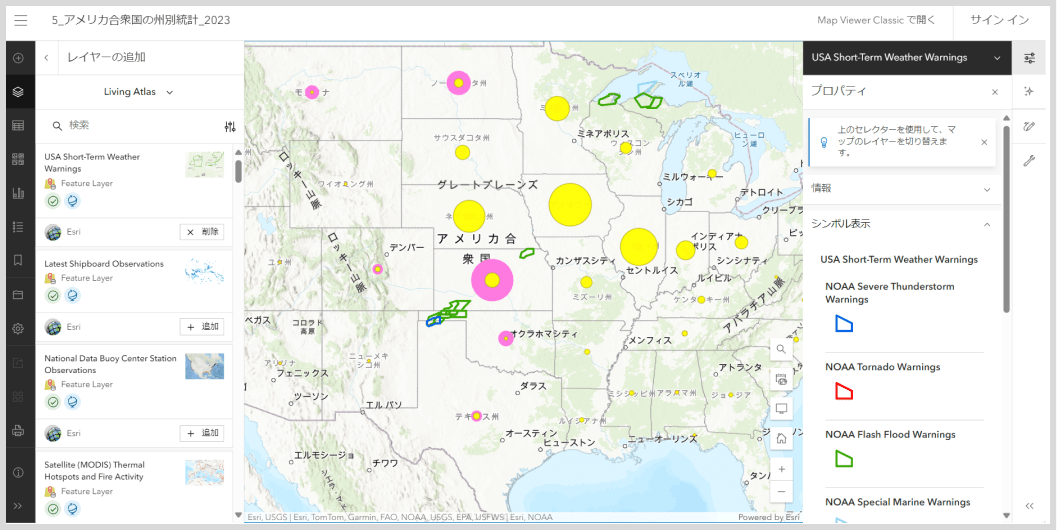Add Latest Shipboard Observations with 追加
The height and width of the screenshot is (530, 1057).
[202, 327]
